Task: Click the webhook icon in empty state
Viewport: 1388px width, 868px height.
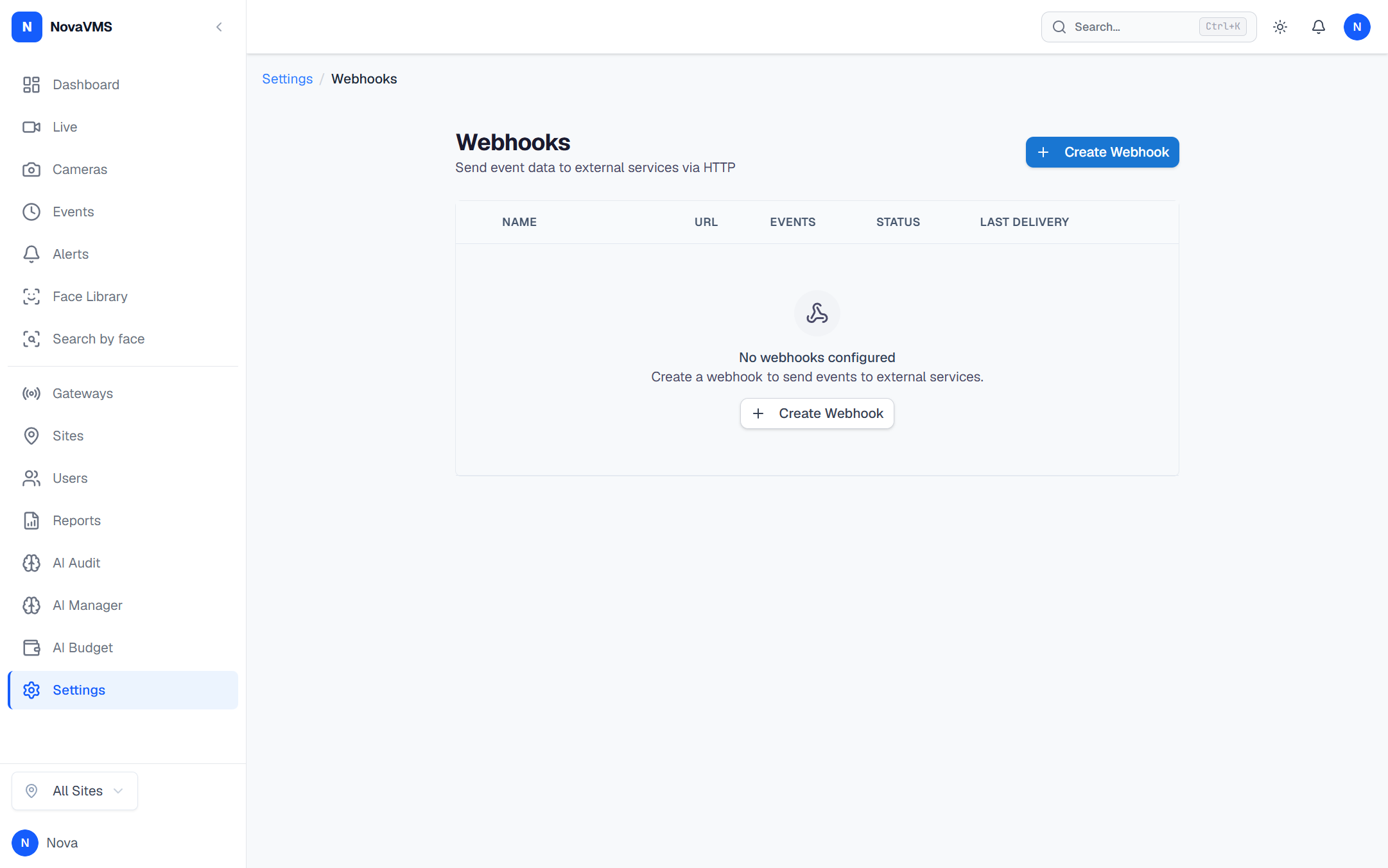Action: click(817, 313)
